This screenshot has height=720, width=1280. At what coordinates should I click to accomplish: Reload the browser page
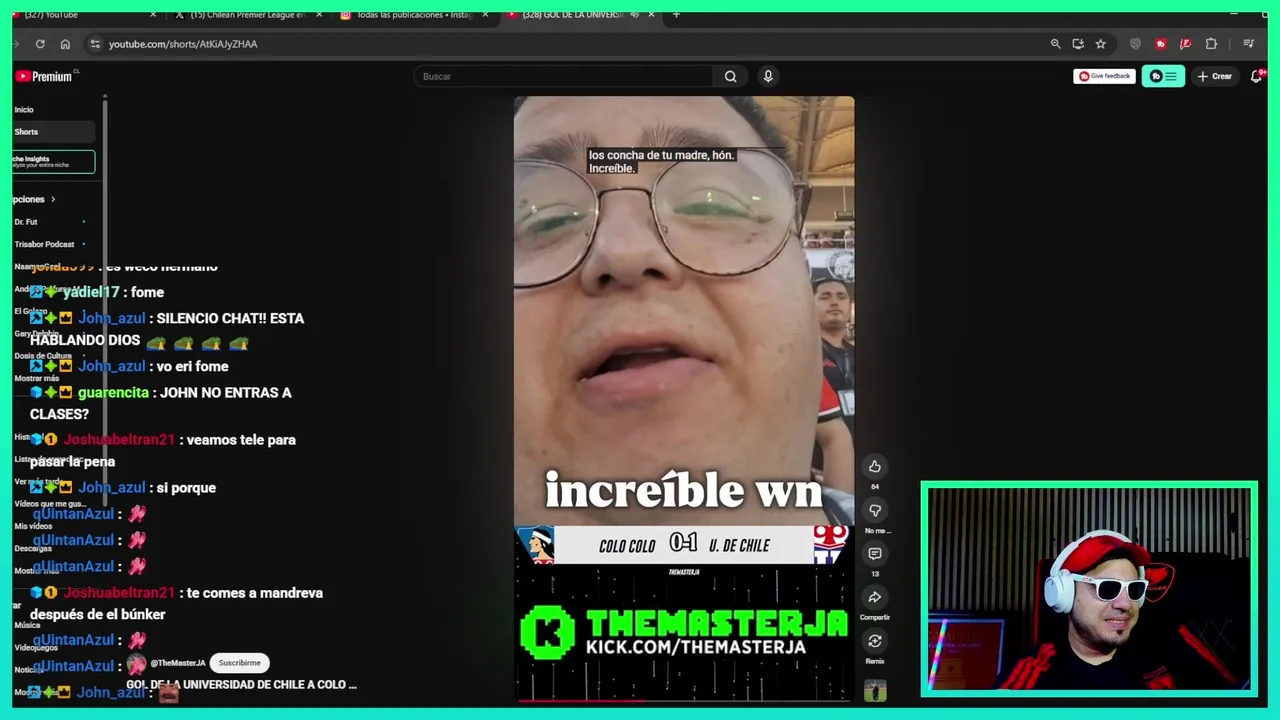point(40,44)
